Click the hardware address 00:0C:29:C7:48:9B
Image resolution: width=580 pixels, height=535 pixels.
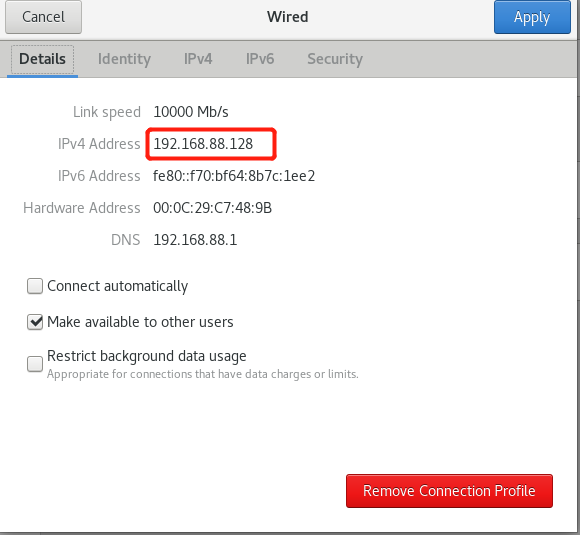(213, 208)
